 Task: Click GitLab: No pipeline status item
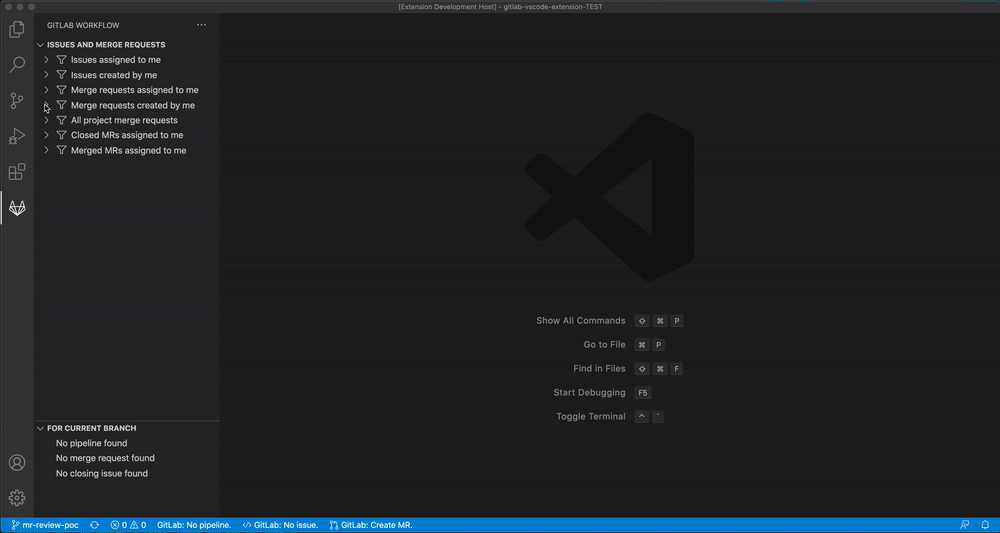(194, 525)
